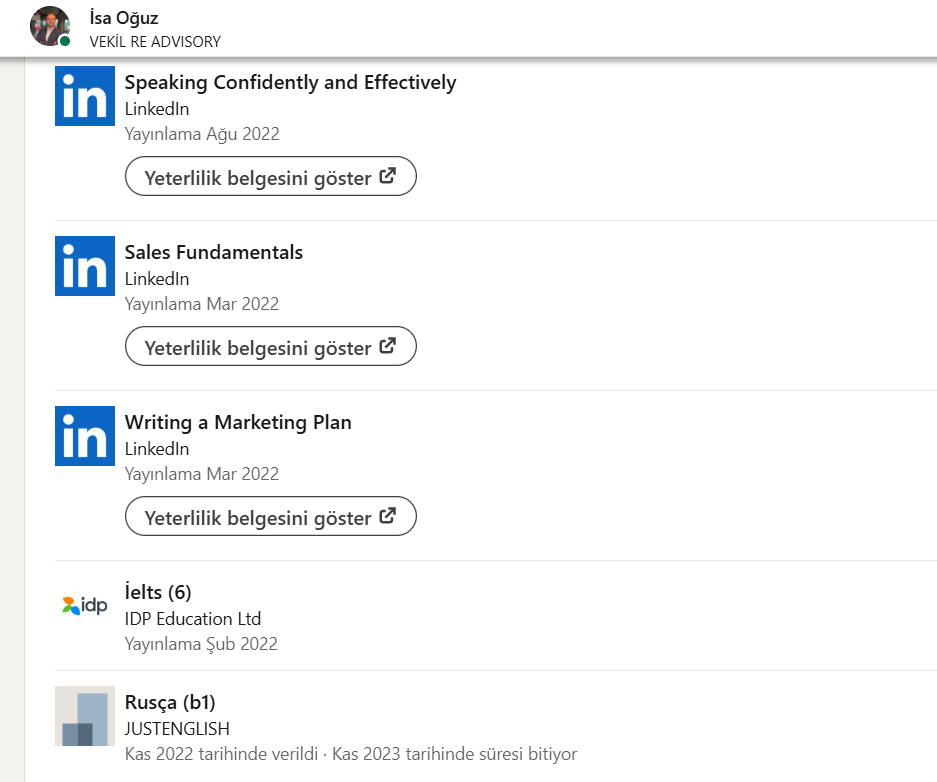Click the İsa Oğuz name in header

pyautogui.click(x=124, y=18)
